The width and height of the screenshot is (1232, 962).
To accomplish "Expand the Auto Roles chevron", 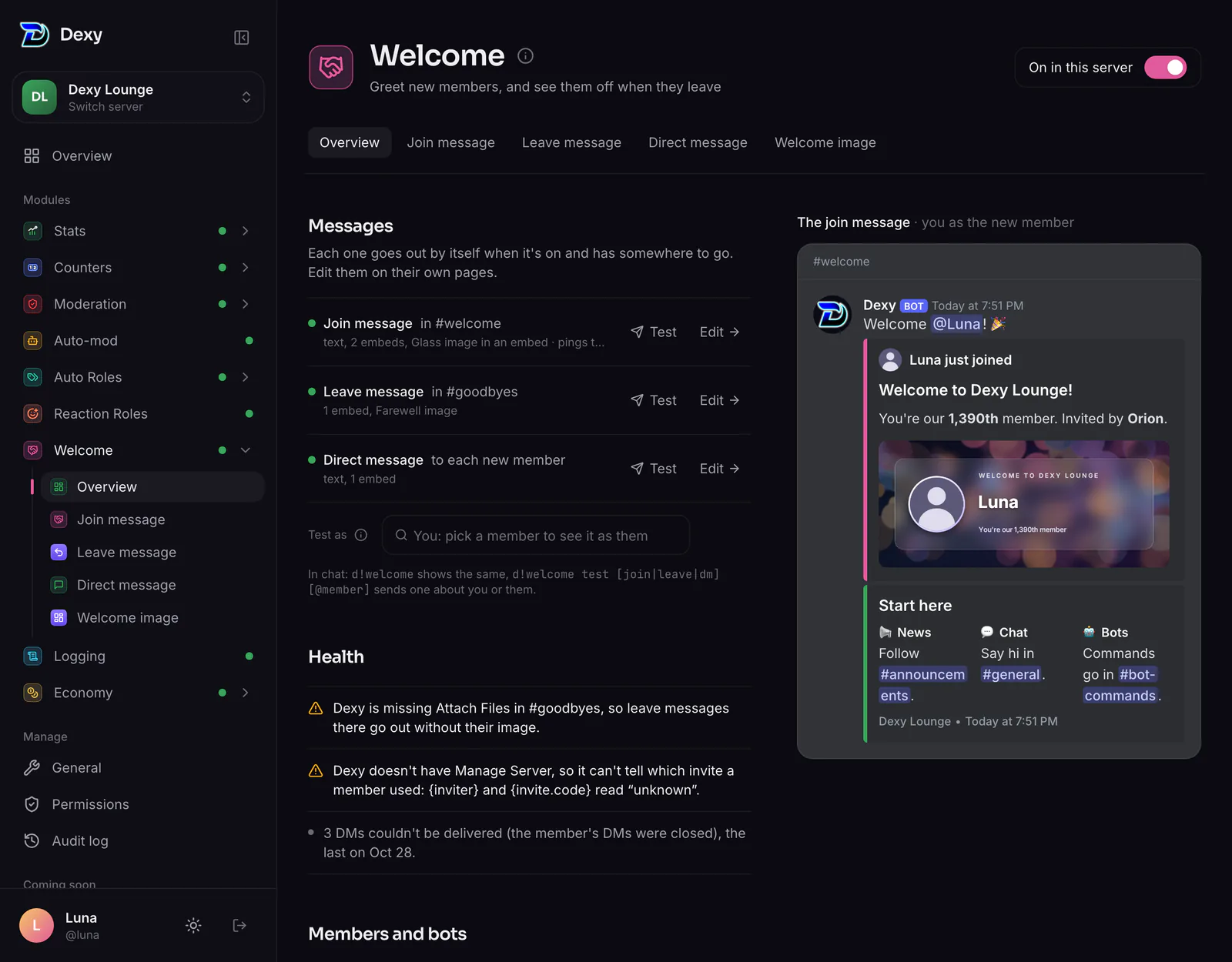I will pos(245,377).
